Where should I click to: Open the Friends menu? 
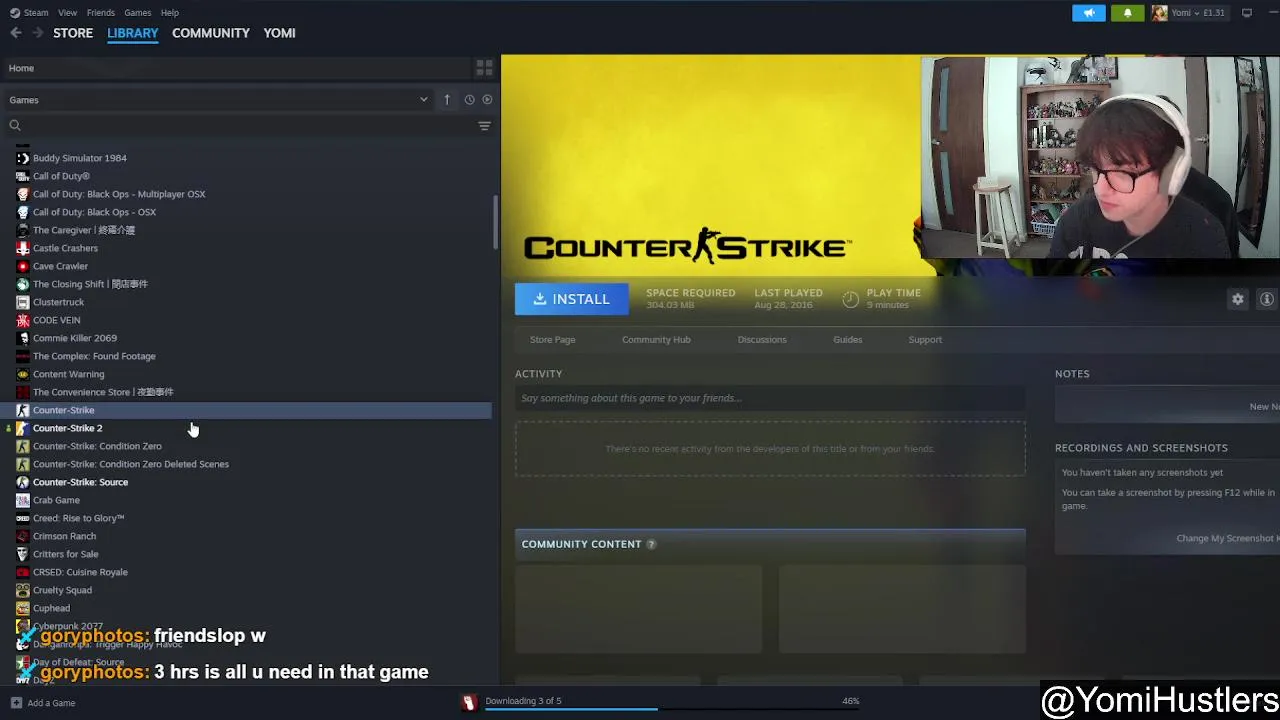[101, 13]
